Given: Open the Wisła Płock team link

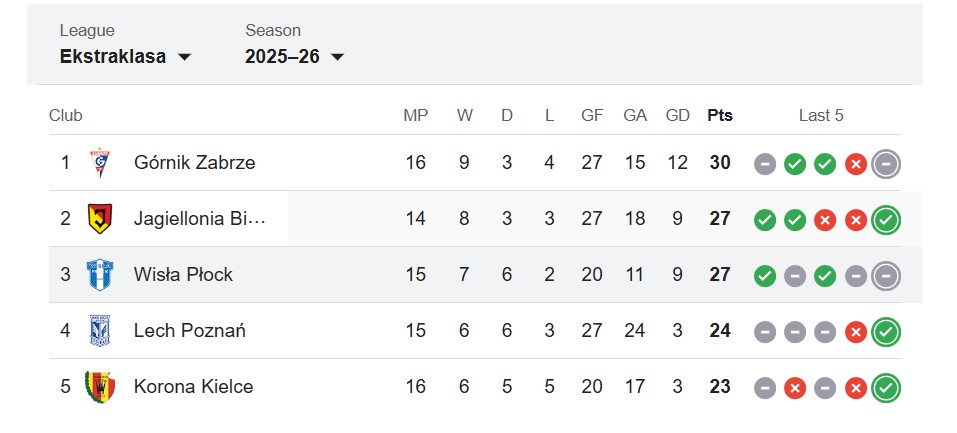Looking at the screenshot, I should point(183,274).
